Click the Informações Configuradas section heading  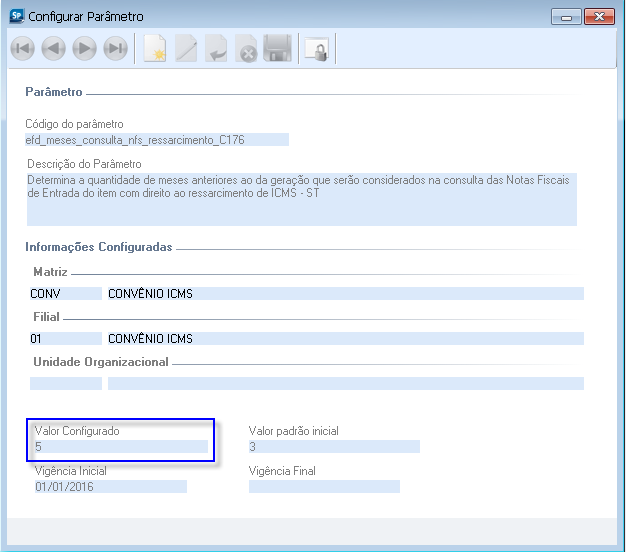pos(99,247)
